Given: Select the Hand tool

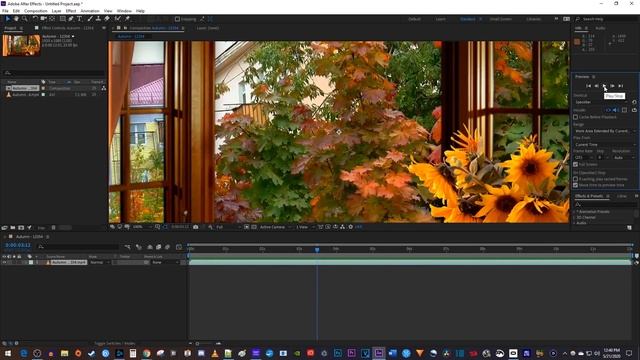Looking at the screenshot, I should [16, 19].
